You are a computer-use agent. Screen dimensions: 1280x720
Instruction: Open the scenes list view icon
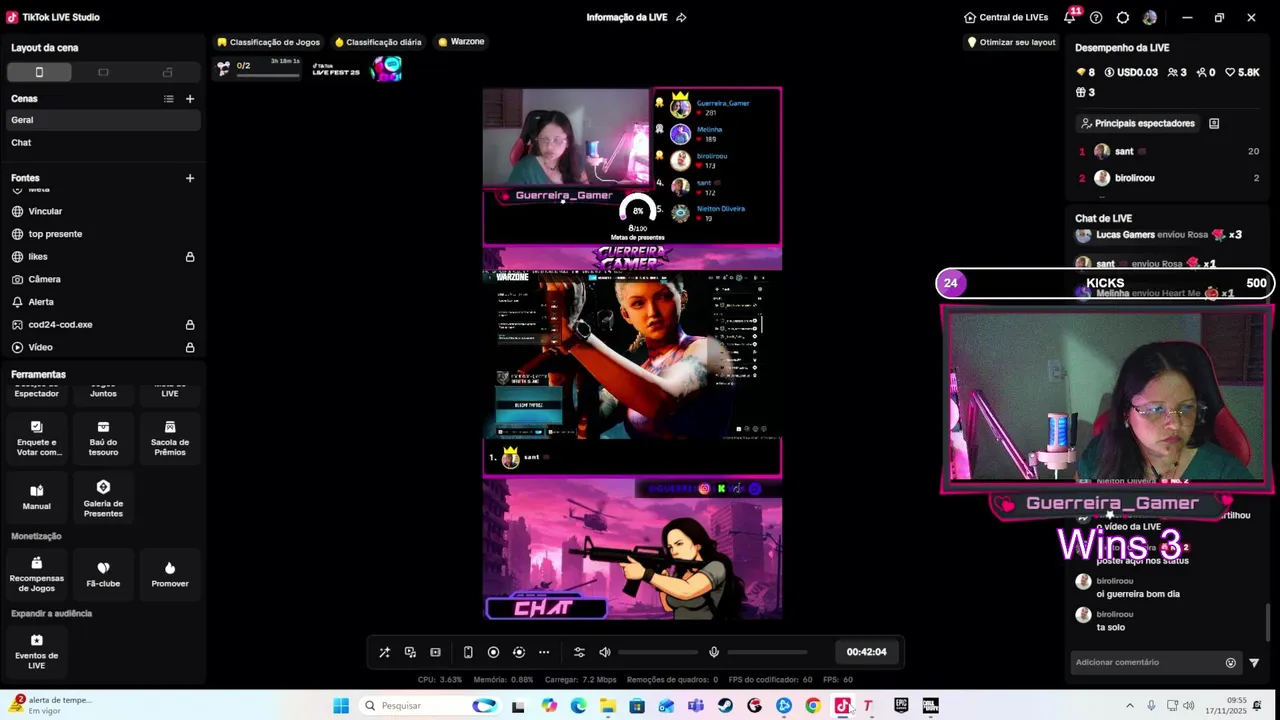[x=168, y=99]
